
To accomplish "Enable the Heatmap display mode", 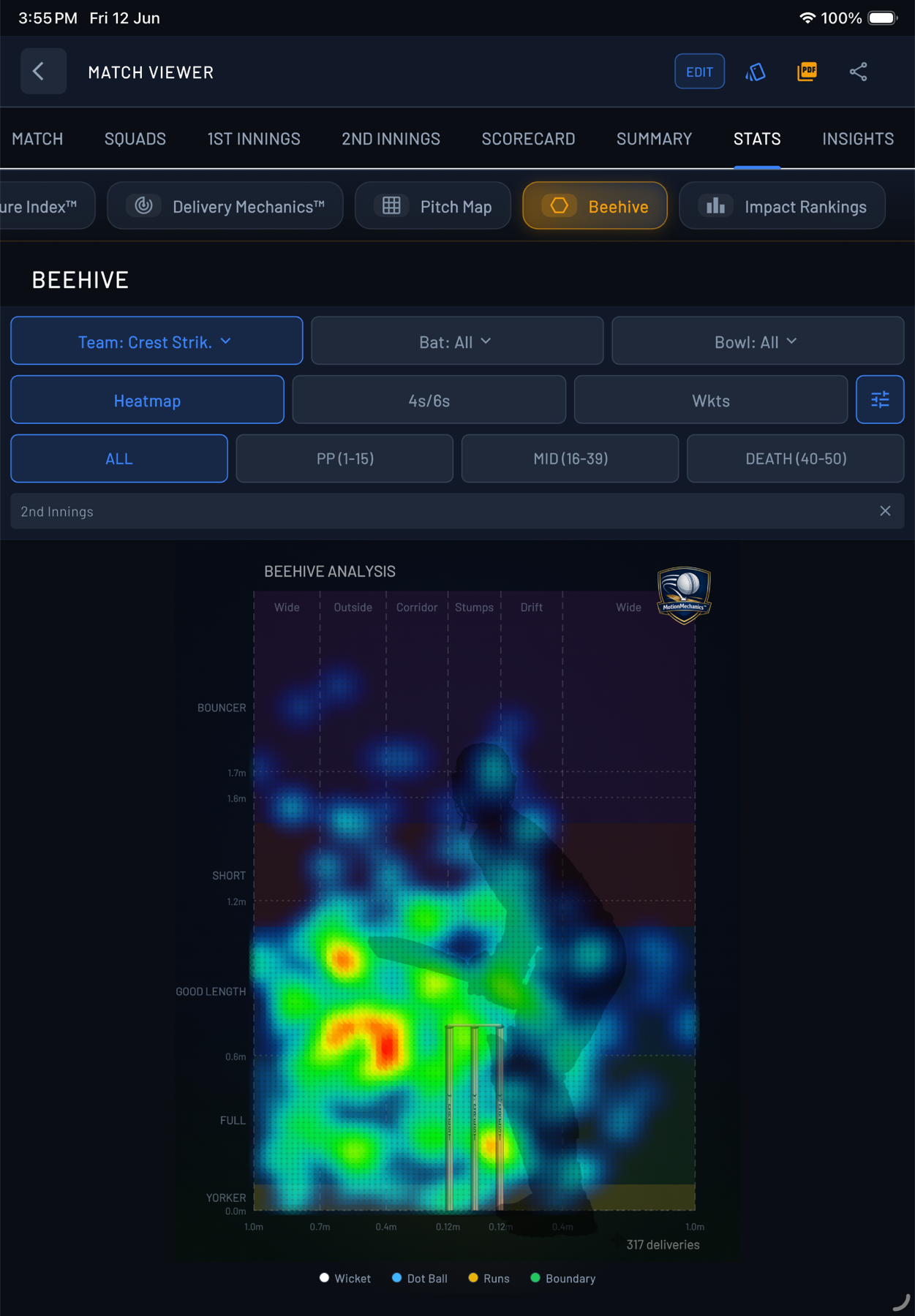I will 147,400.
